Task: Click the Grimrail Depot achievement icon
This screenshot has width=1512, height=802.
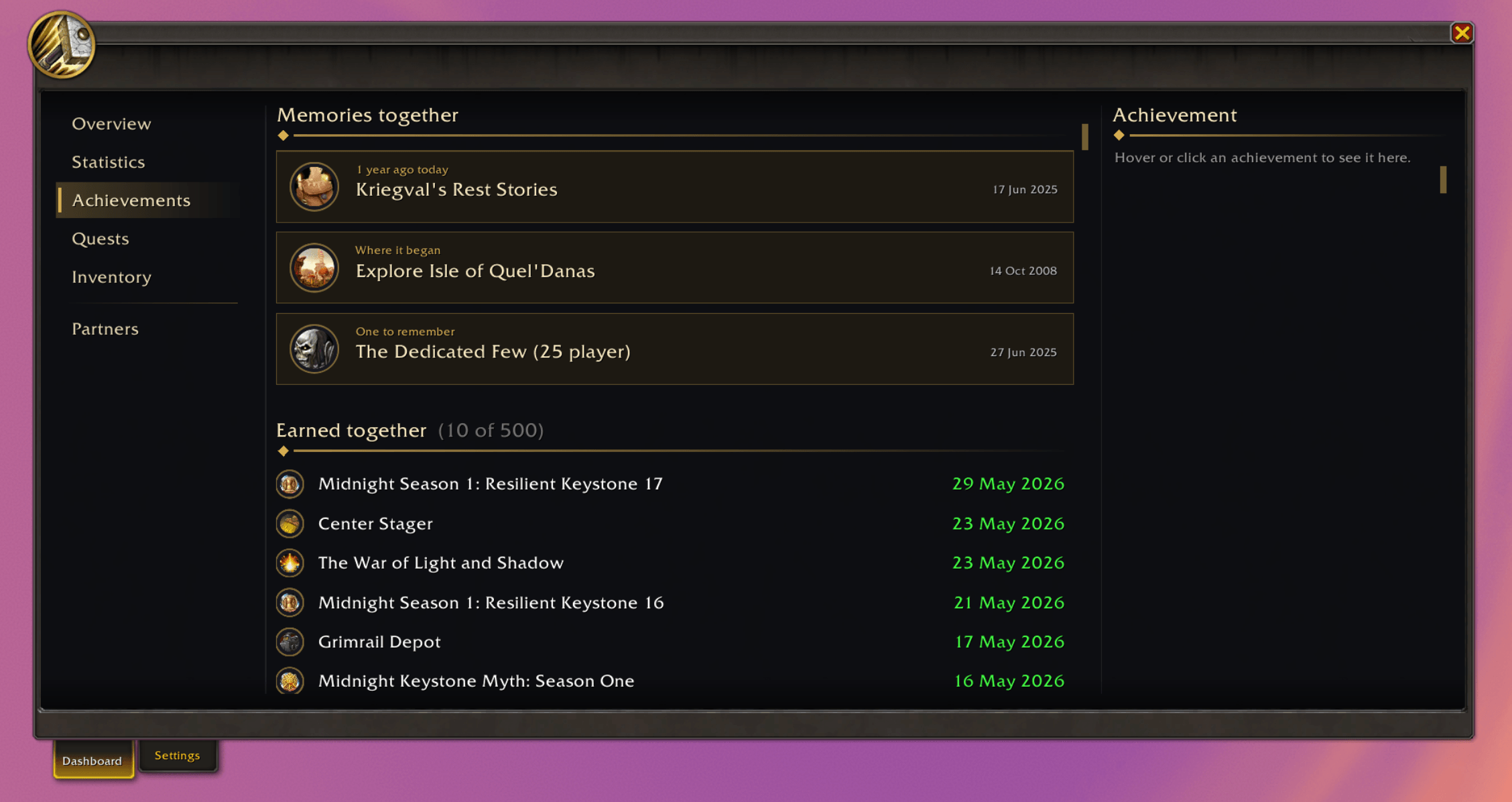Action: coord(290,642)
